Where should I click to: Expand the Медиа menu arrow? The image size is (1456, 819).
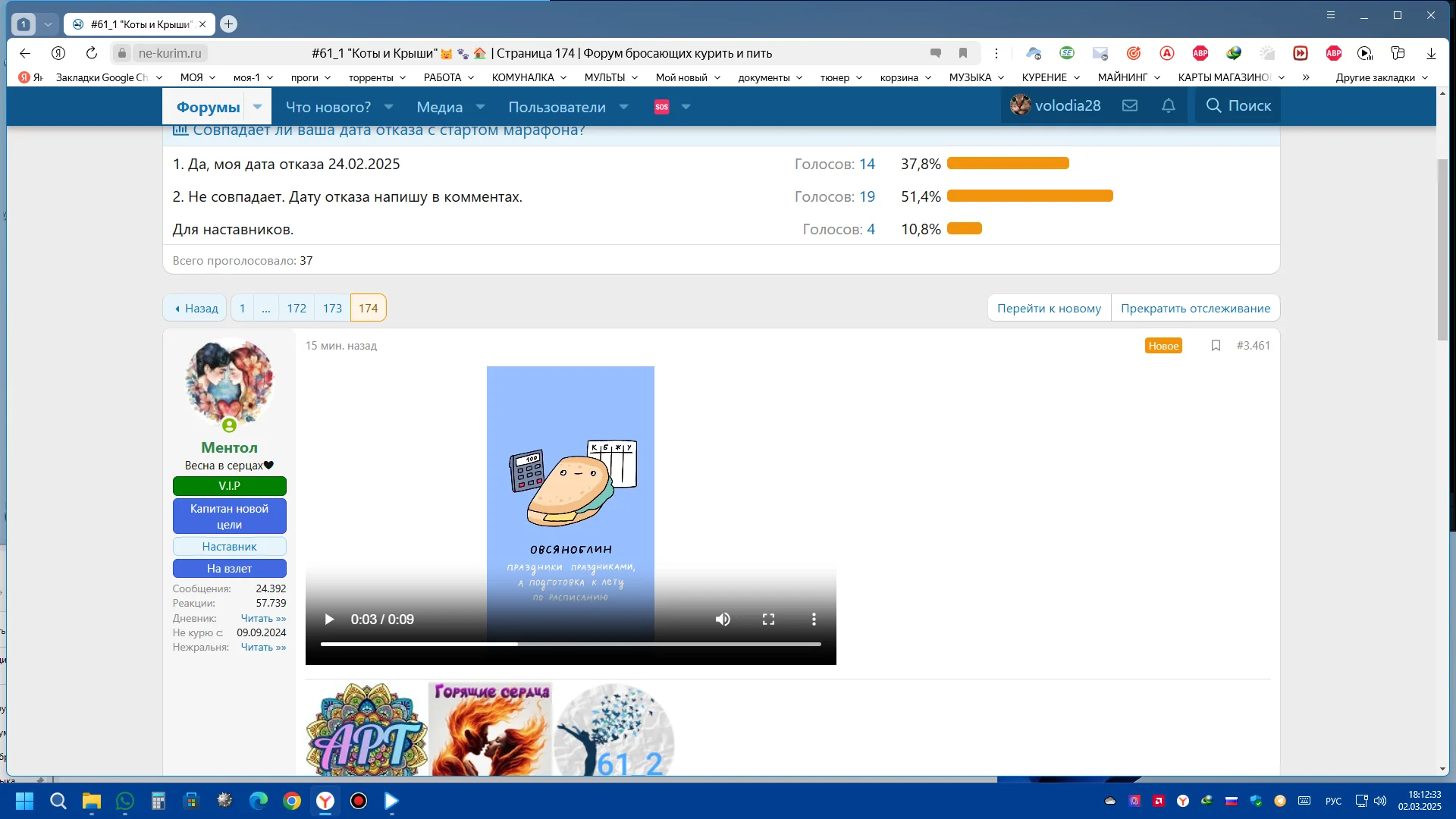coord(480,107)
